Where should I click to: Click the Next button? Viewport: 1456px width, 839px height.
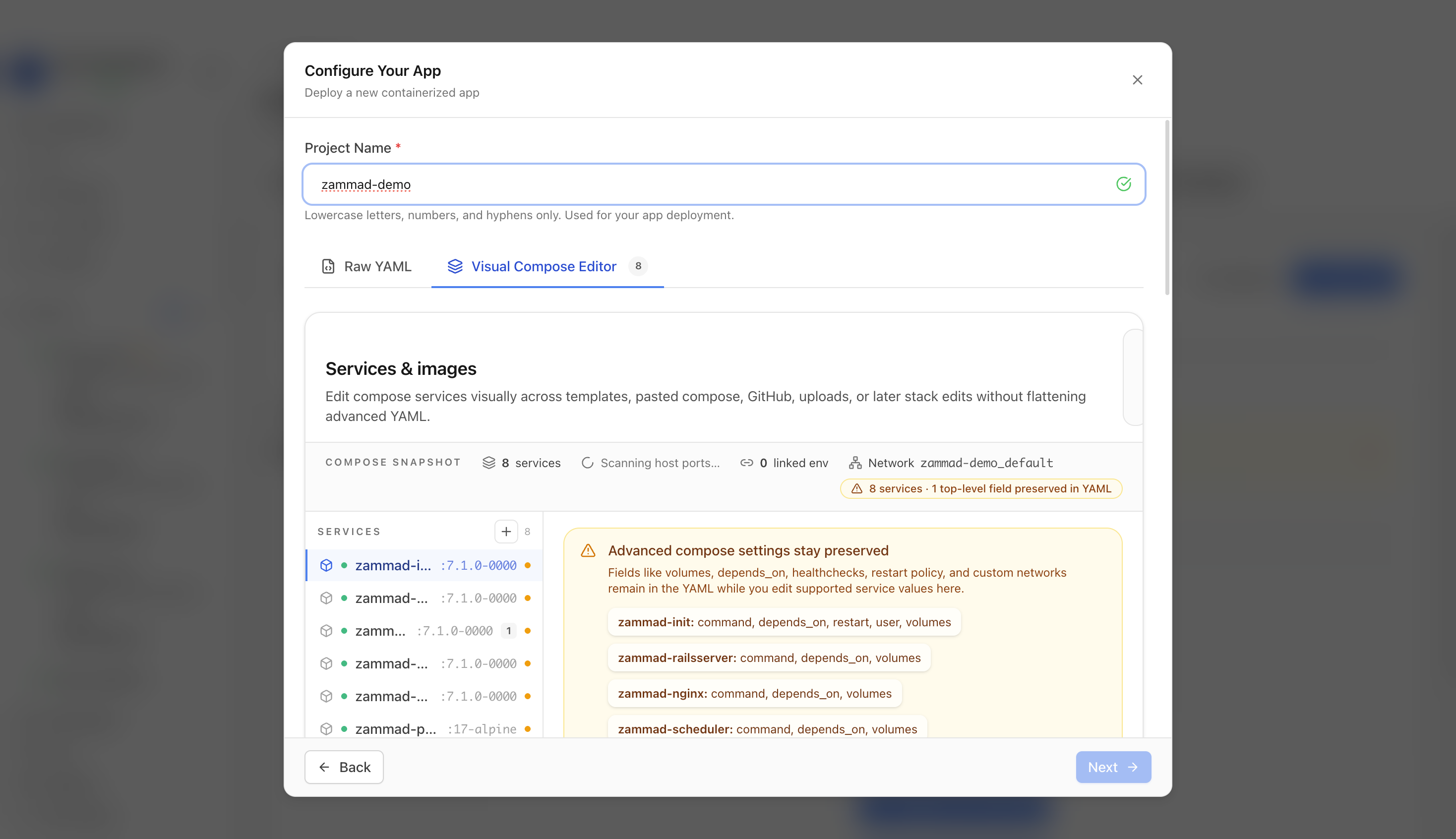[1113, 767]
